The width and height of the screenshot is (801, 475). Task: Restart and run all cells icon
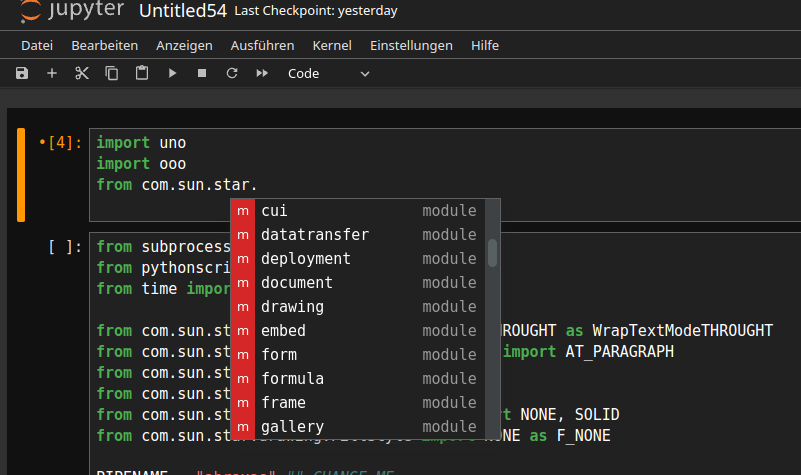pyautogui.click(x=262, y=73)
